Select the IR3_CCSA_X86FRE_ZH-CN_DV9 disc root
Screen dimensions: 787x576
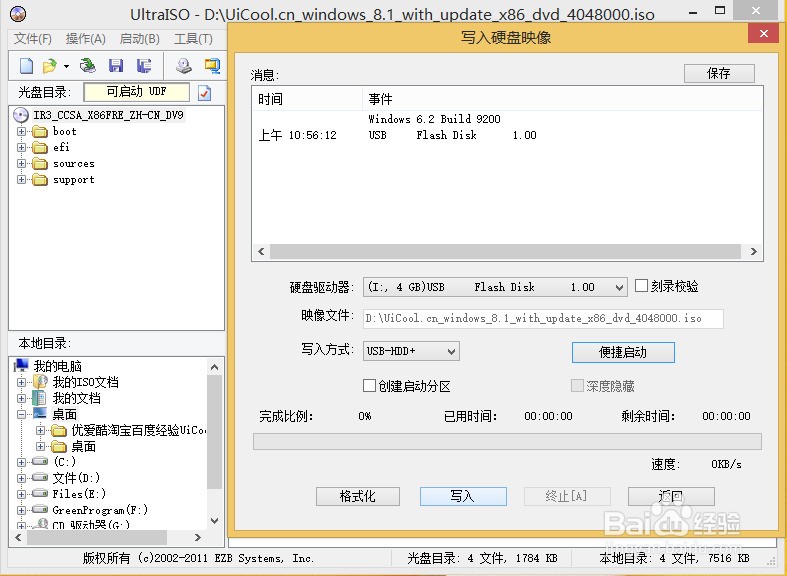pyautogui.click(x=108, y=115)
